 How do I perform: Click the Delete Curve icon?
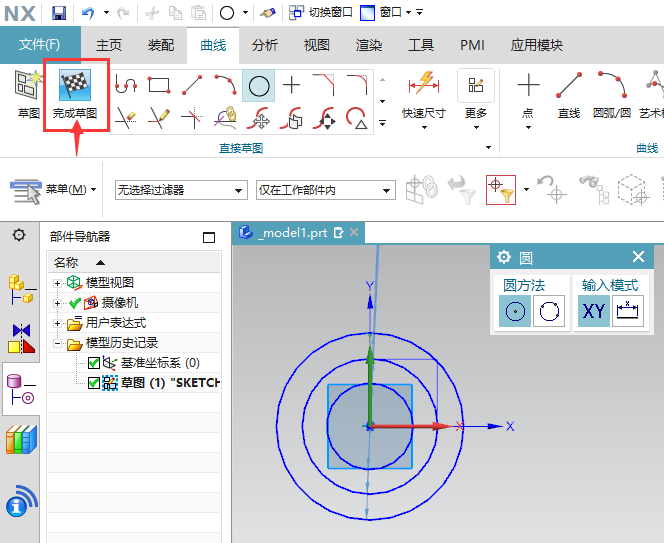coord(357,118)
